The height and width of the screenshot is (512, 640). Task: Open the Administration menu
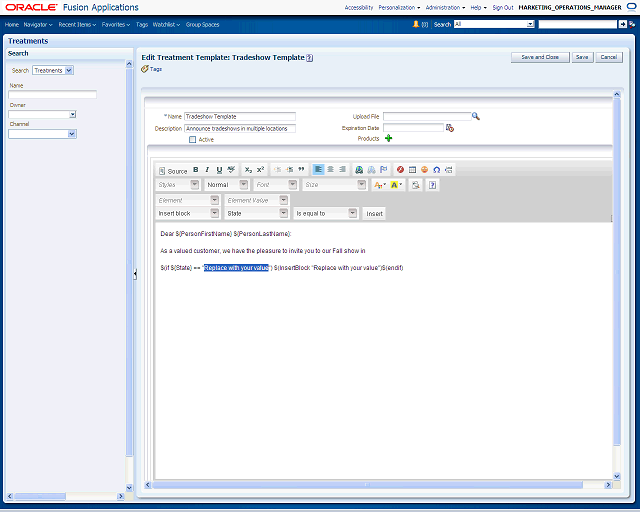[445, 8]
